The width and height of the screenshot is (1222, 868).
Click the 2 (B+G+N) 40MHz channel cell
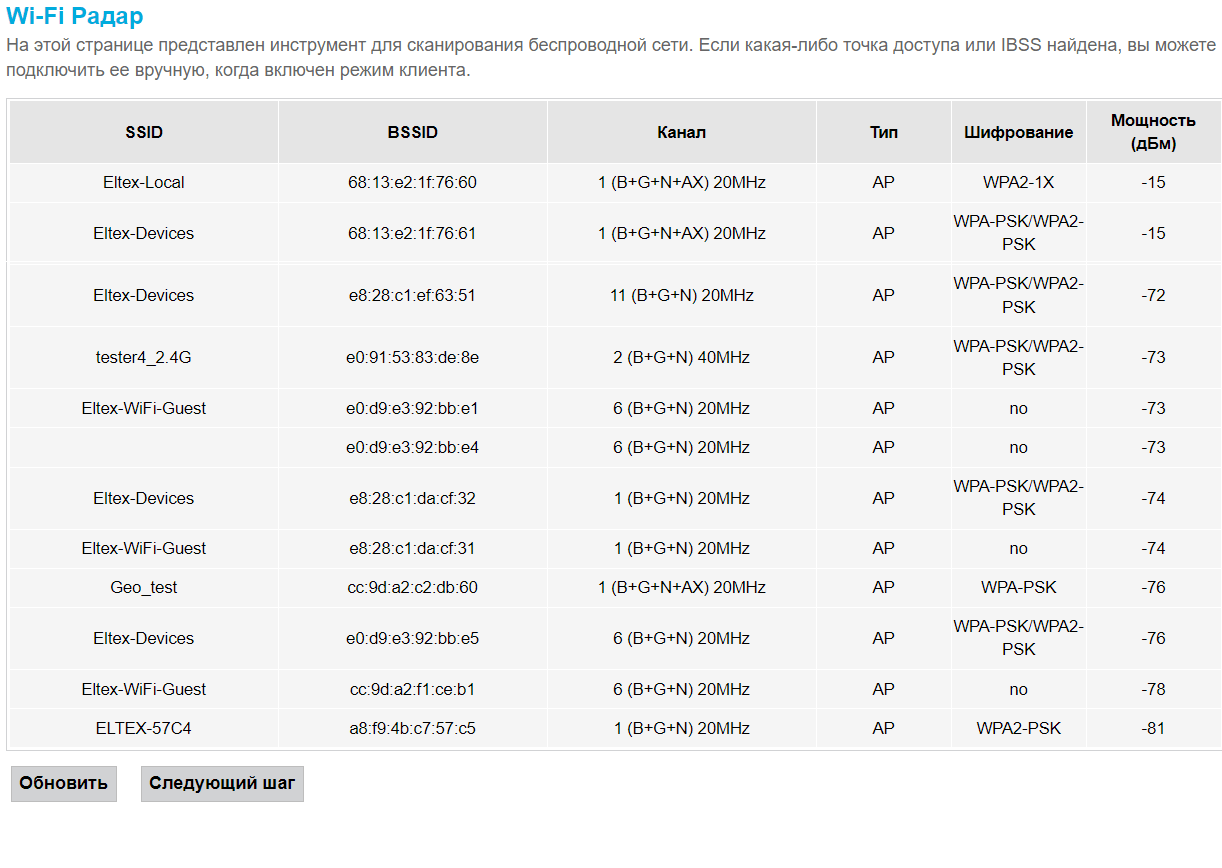click(681, 357)
